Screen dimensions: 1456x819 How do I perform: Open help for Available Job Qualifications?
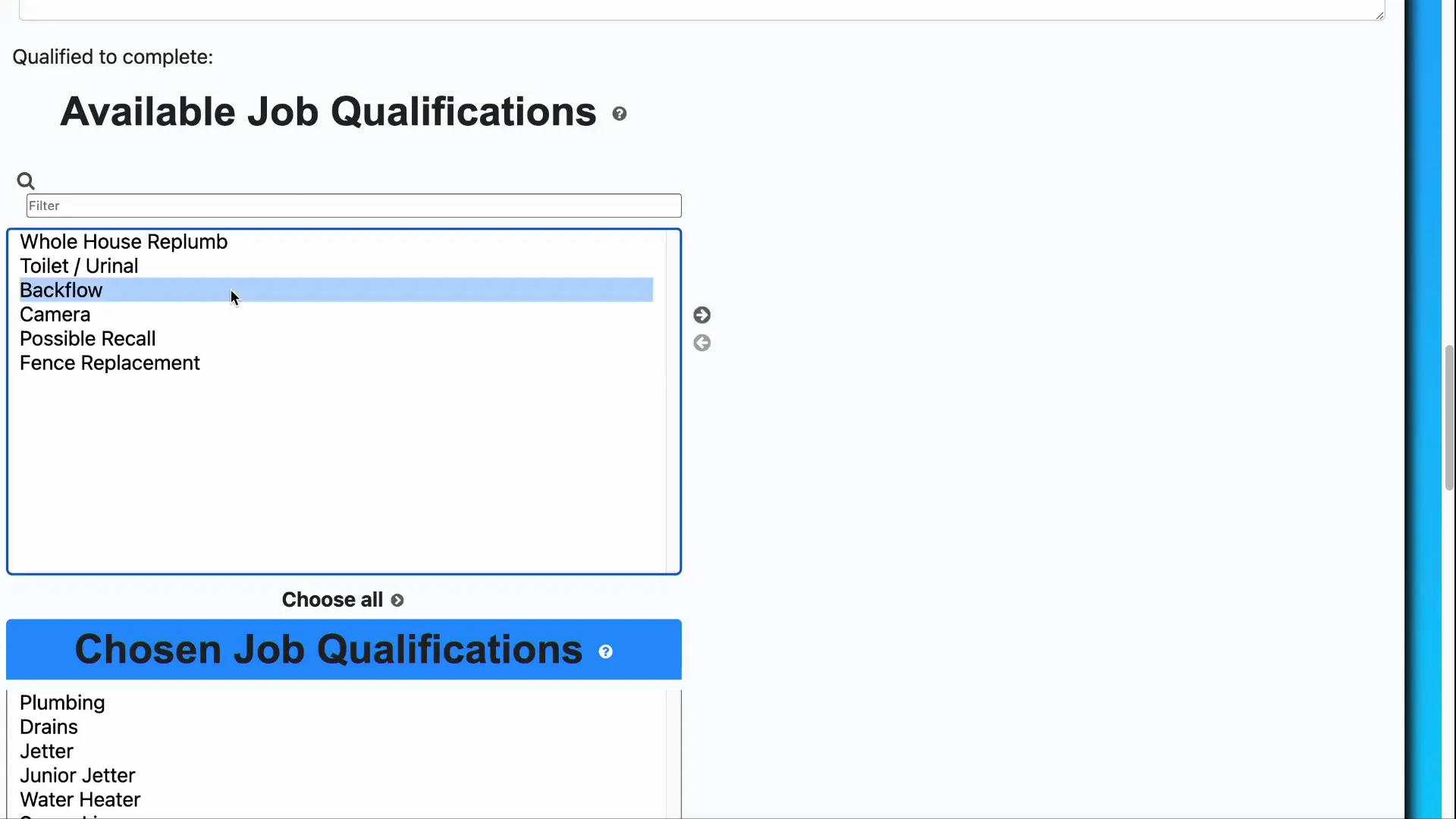[x=619, y=112]
